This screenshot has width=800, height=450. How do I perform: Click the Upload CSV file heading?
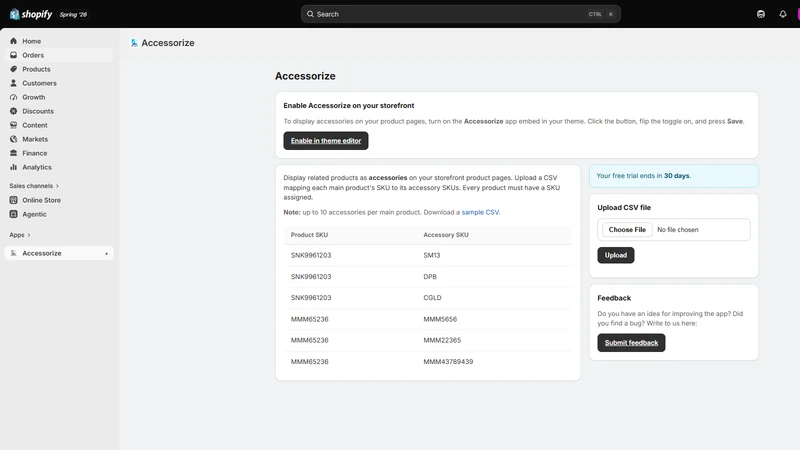coord(624,208)
